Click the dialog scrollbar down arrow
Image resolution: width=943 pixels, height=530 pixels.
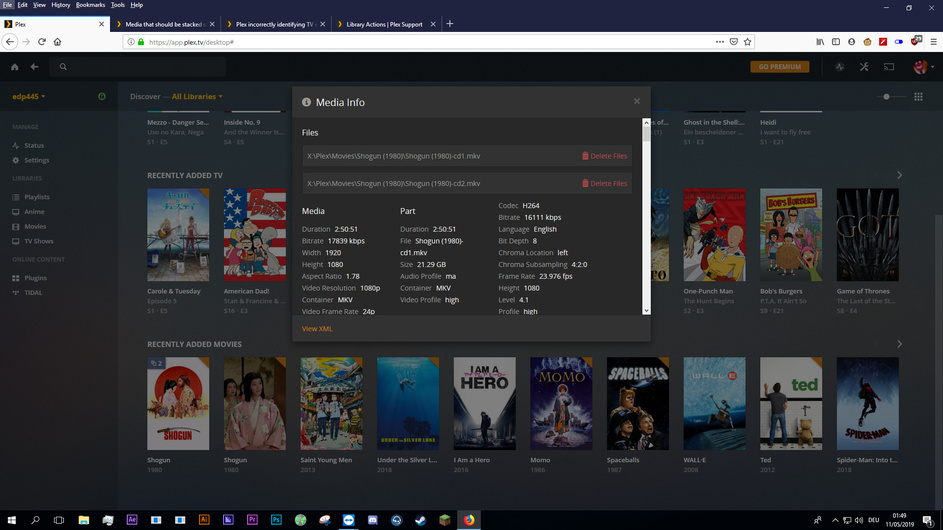pyautogui.click(x=647, y=310)
